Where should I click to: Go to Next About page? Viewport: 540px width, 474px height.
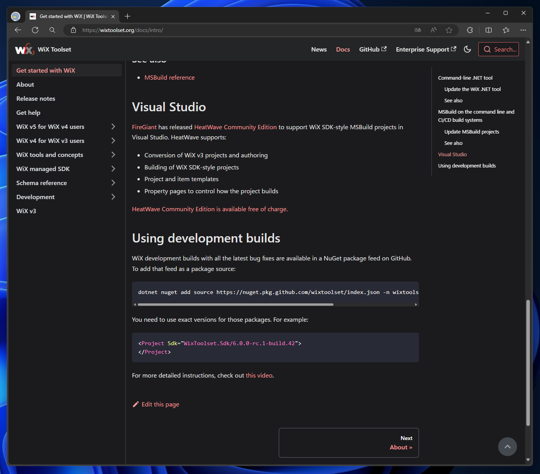tap(349, 443)
